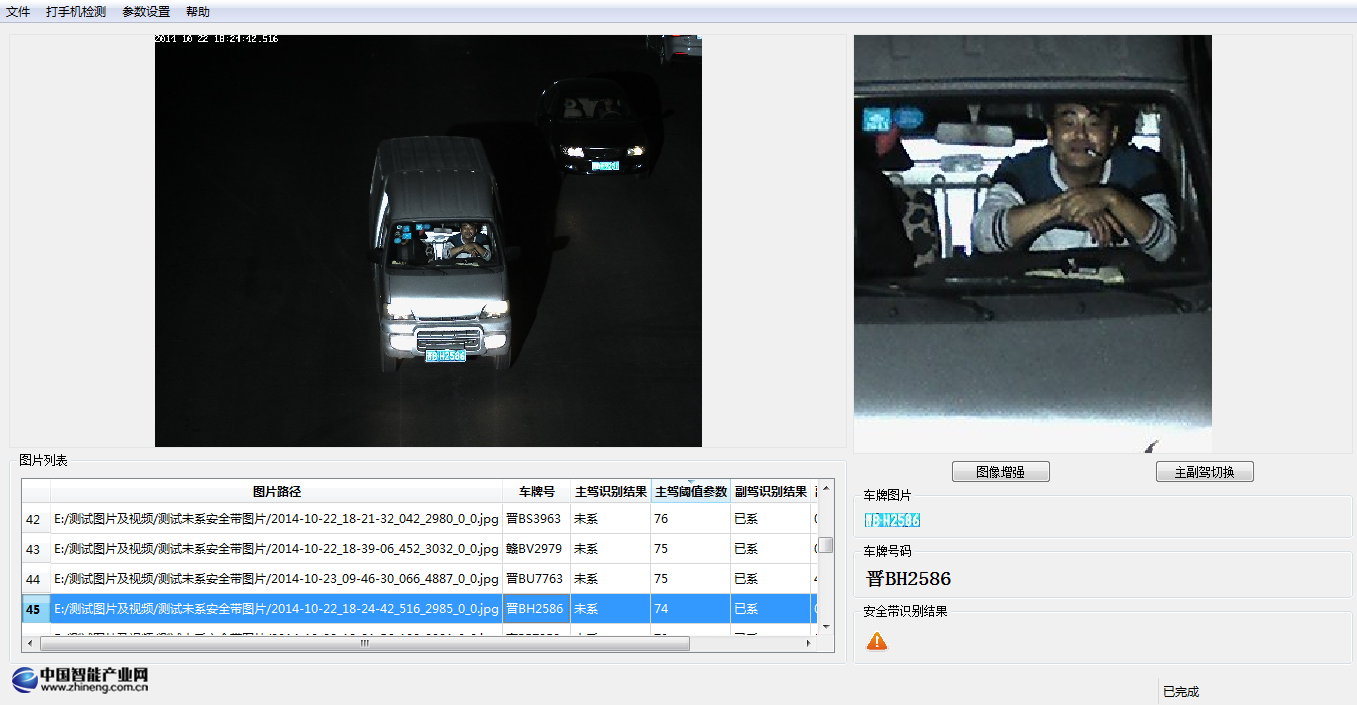Click the 图片路径 column header
1357x705 pixels.
[276, 491]
